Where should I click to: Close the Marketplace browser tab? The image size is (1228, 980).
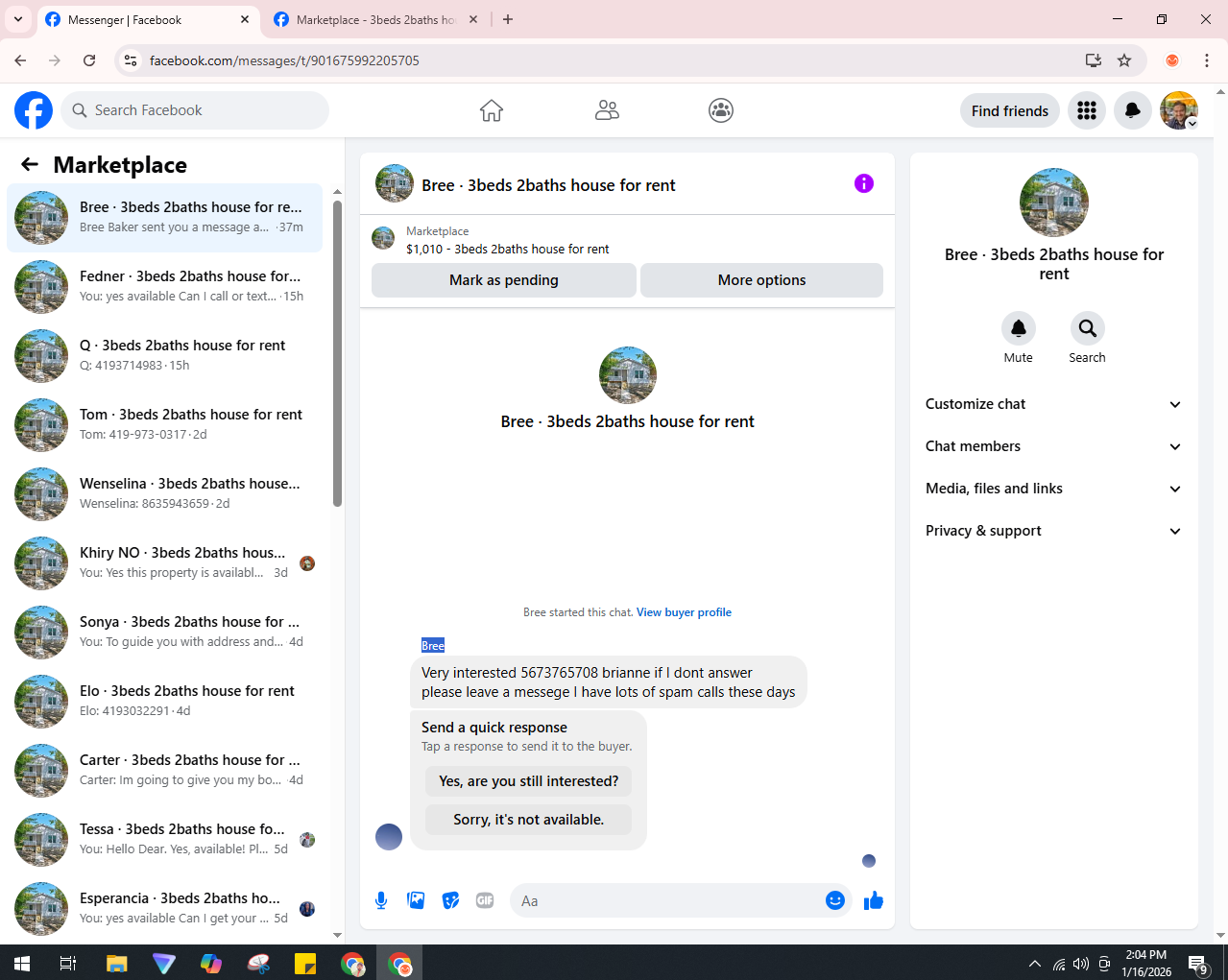(x=473, y=19)
